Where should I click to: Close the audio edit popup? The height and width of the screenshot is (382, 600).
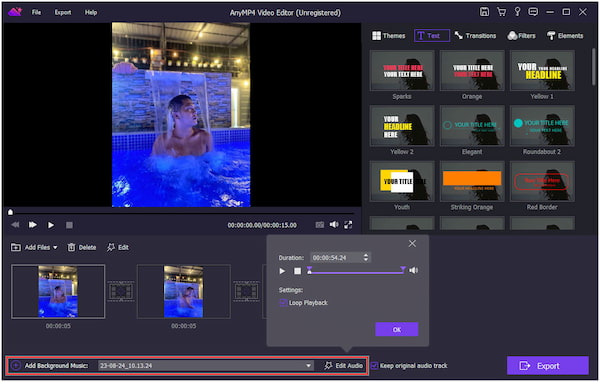[412, 243]
